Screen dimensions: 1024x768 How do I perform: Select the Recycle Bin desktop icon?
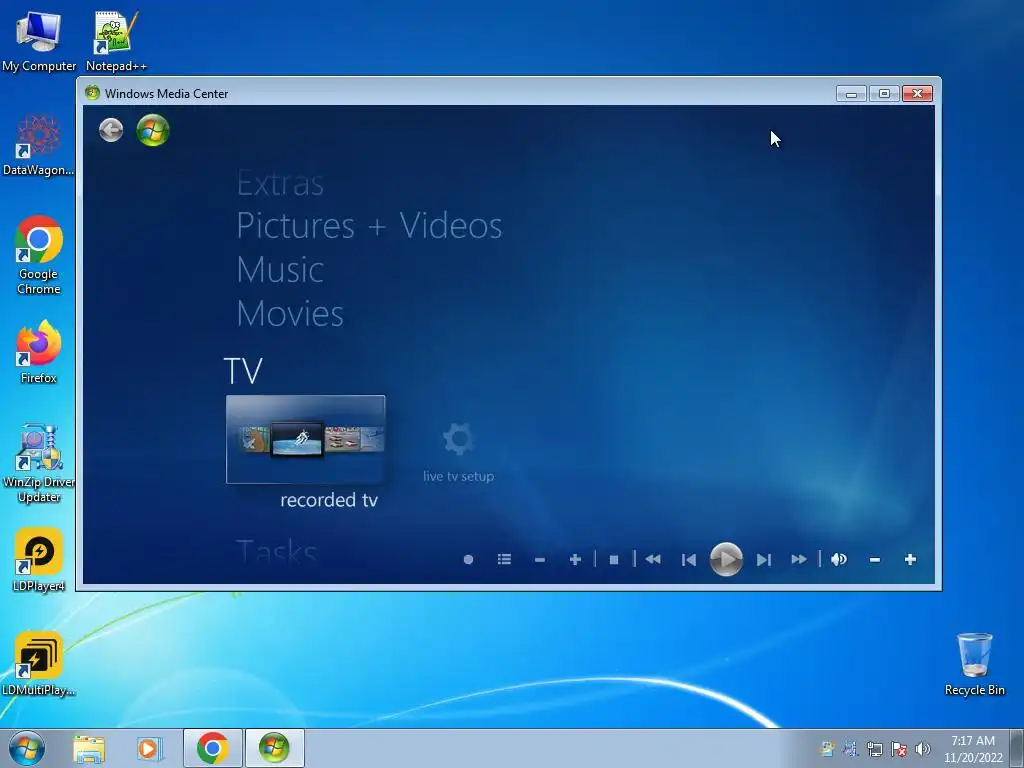tap(974, 664)
